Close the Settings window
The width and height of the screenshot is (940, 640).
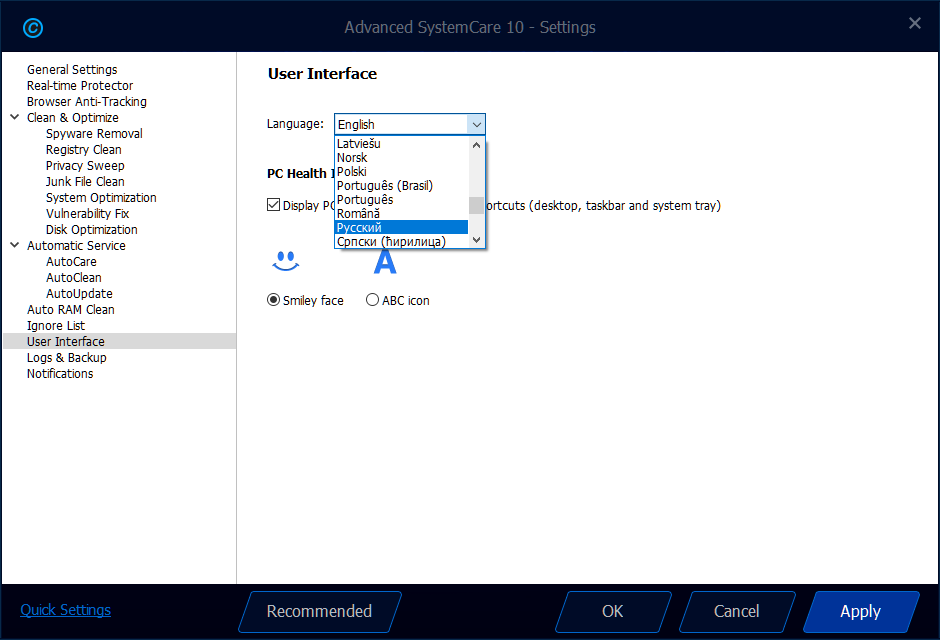tap(914, 23)
